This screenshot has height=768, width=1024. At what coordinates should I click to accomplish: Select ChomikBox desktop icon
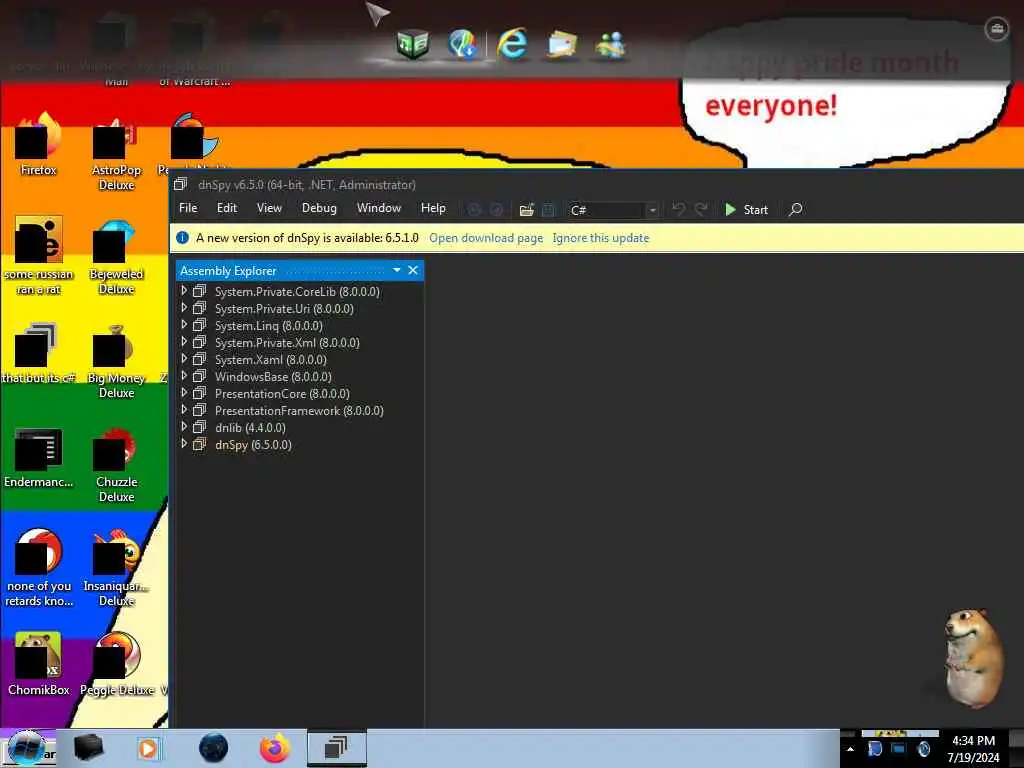pos(38,665)
